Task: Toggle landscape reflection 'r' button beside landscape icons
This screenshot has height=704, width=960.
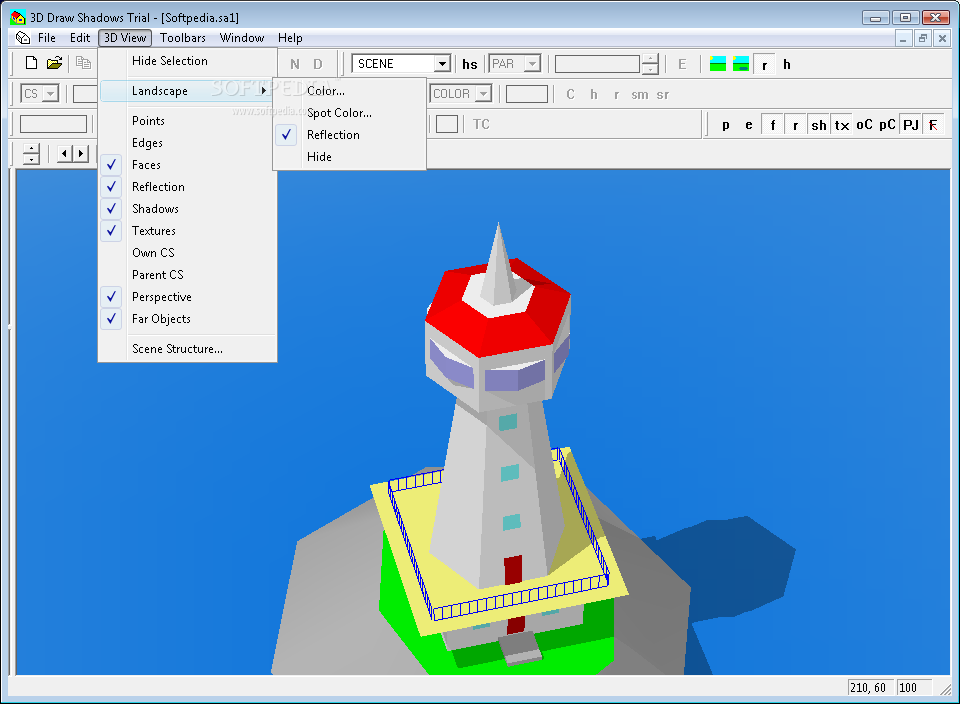Action: (764, 64)
